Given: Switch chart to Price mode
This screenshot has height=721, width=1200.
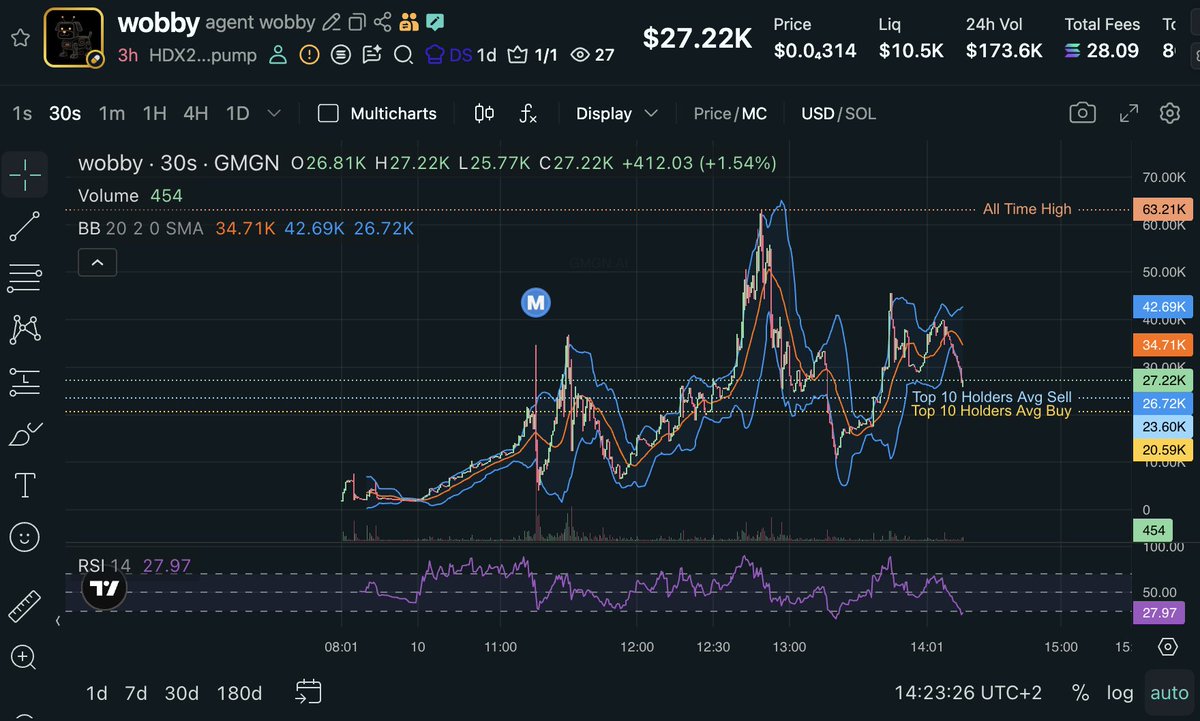Looking at the screenshot, I should [712, 113].
